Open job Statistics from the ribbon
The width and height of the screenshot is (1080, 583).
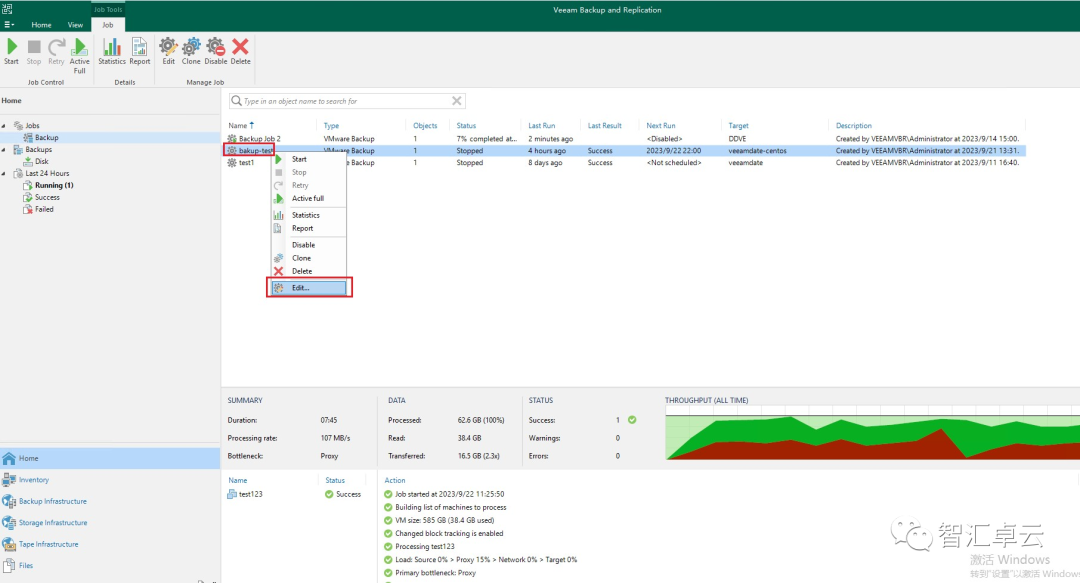click(x=112, y=50)
